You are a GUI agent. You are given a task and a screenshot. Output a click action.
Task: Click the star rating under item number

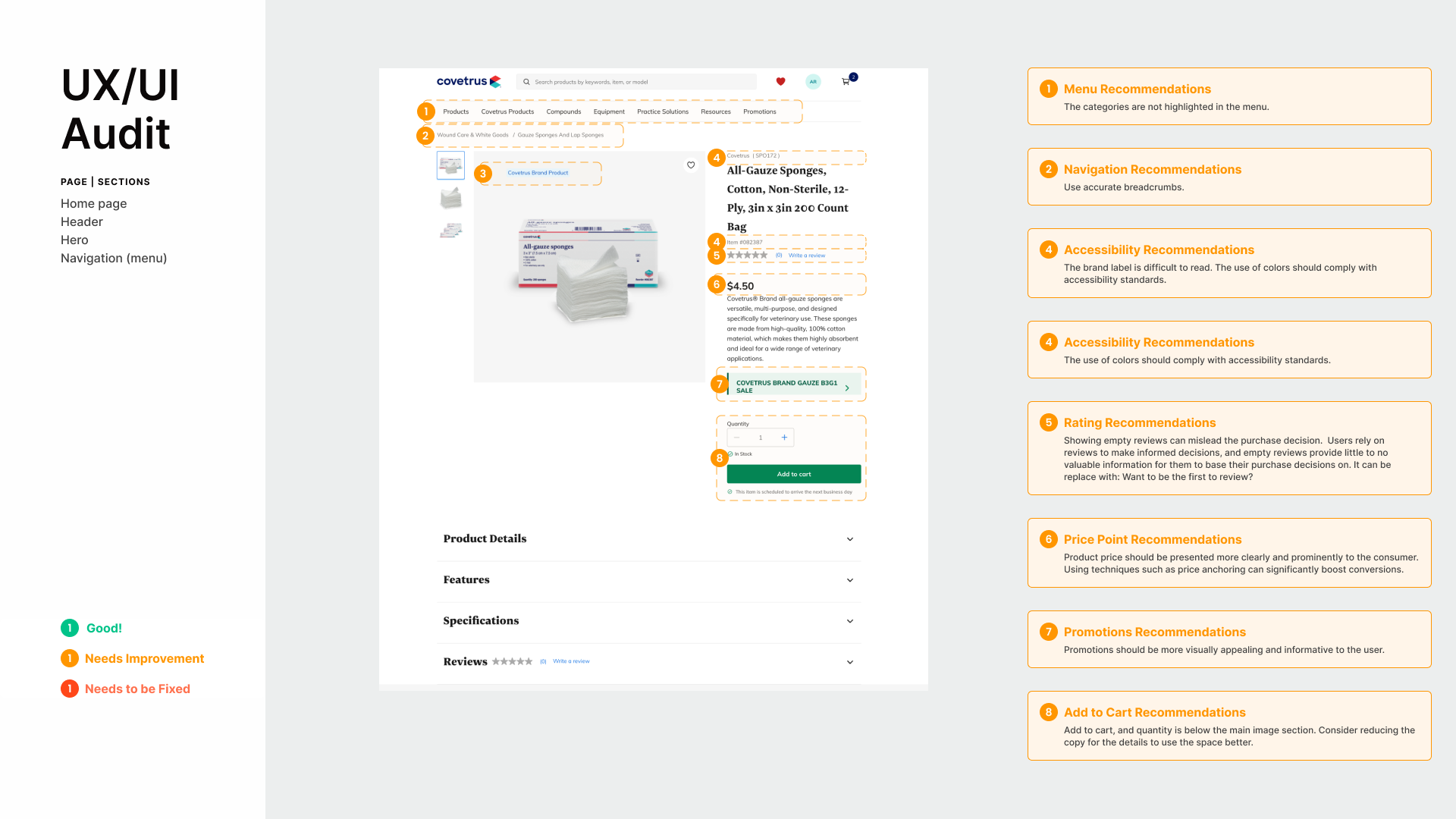click(747, 256)
